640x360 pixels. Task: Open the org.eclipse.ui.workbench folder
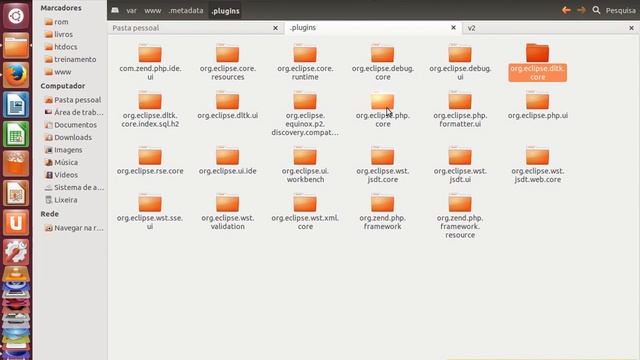point(305,164)
